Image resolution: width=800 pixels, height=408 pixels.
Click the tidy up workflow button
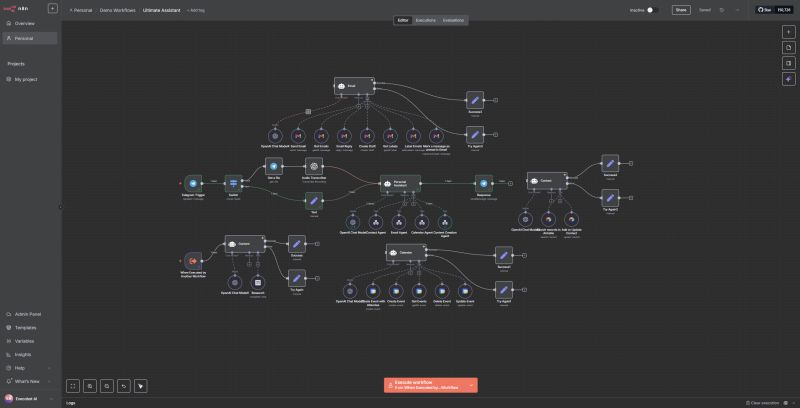click(141, 386)
